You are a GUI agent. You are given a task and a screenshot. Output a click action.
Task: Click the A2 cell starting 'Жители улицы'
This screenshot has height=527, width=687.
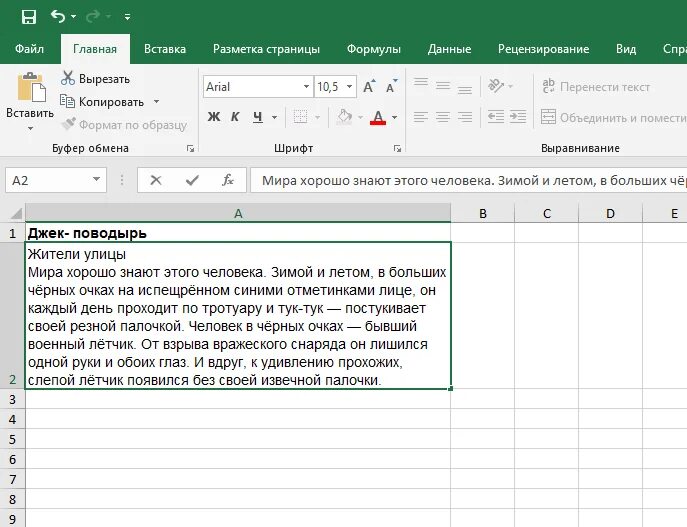pos(238,315)
